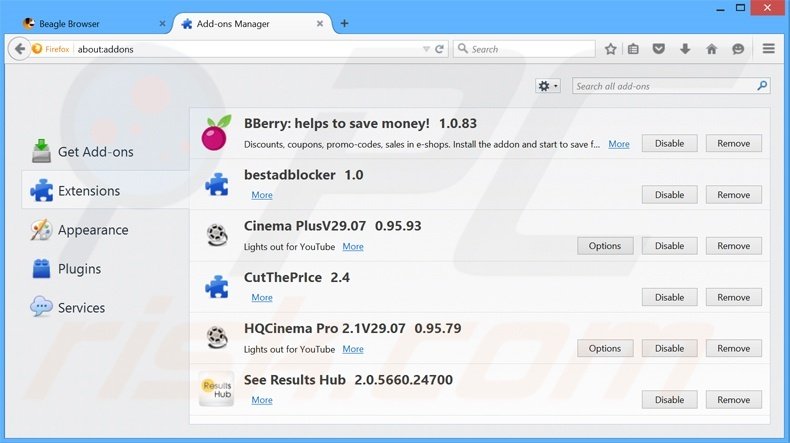This screenshot has width=790, height=443.
Task: Remove HQCinema Pro 2.1V29.07
Action: 734,348
